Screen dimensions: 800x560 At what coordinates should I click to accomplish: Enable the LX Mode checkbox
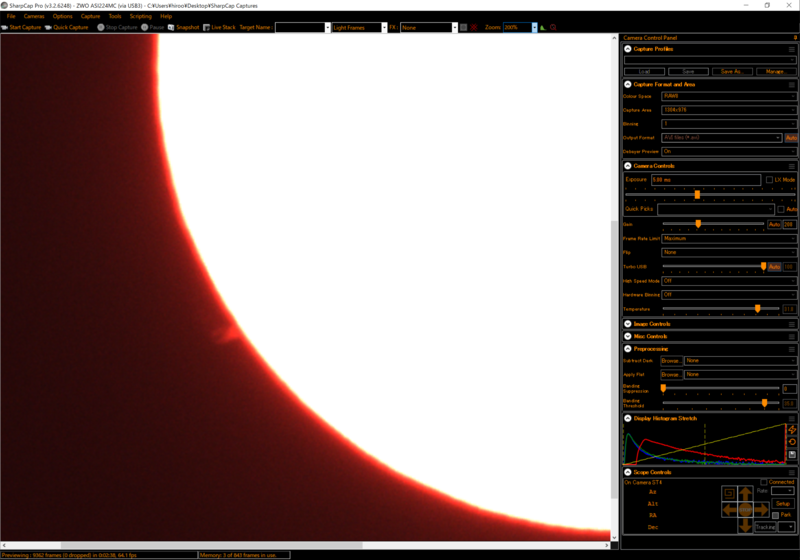[x=769, y=180]
